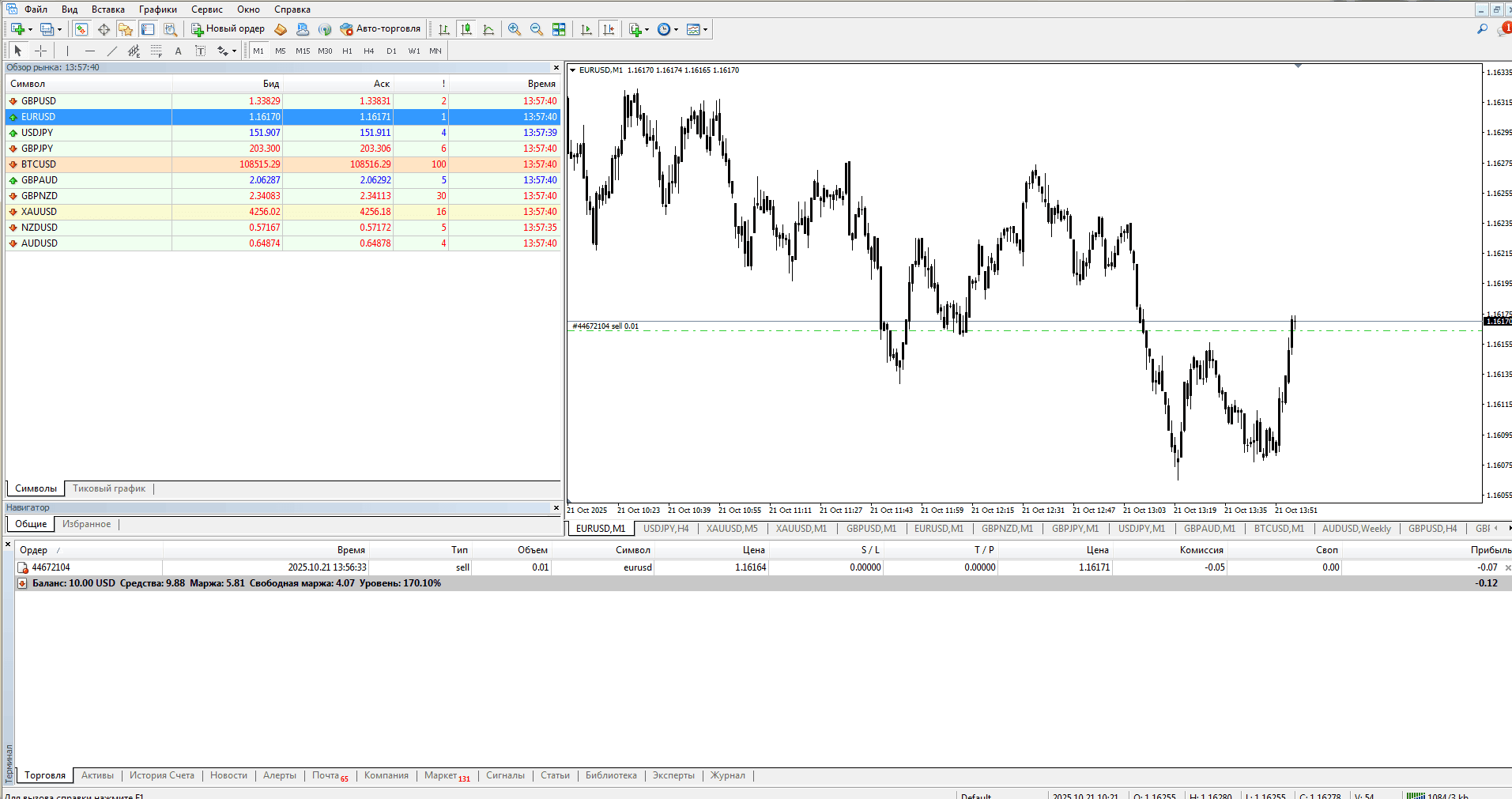Switch chart to line chart icon

[488, 29]
